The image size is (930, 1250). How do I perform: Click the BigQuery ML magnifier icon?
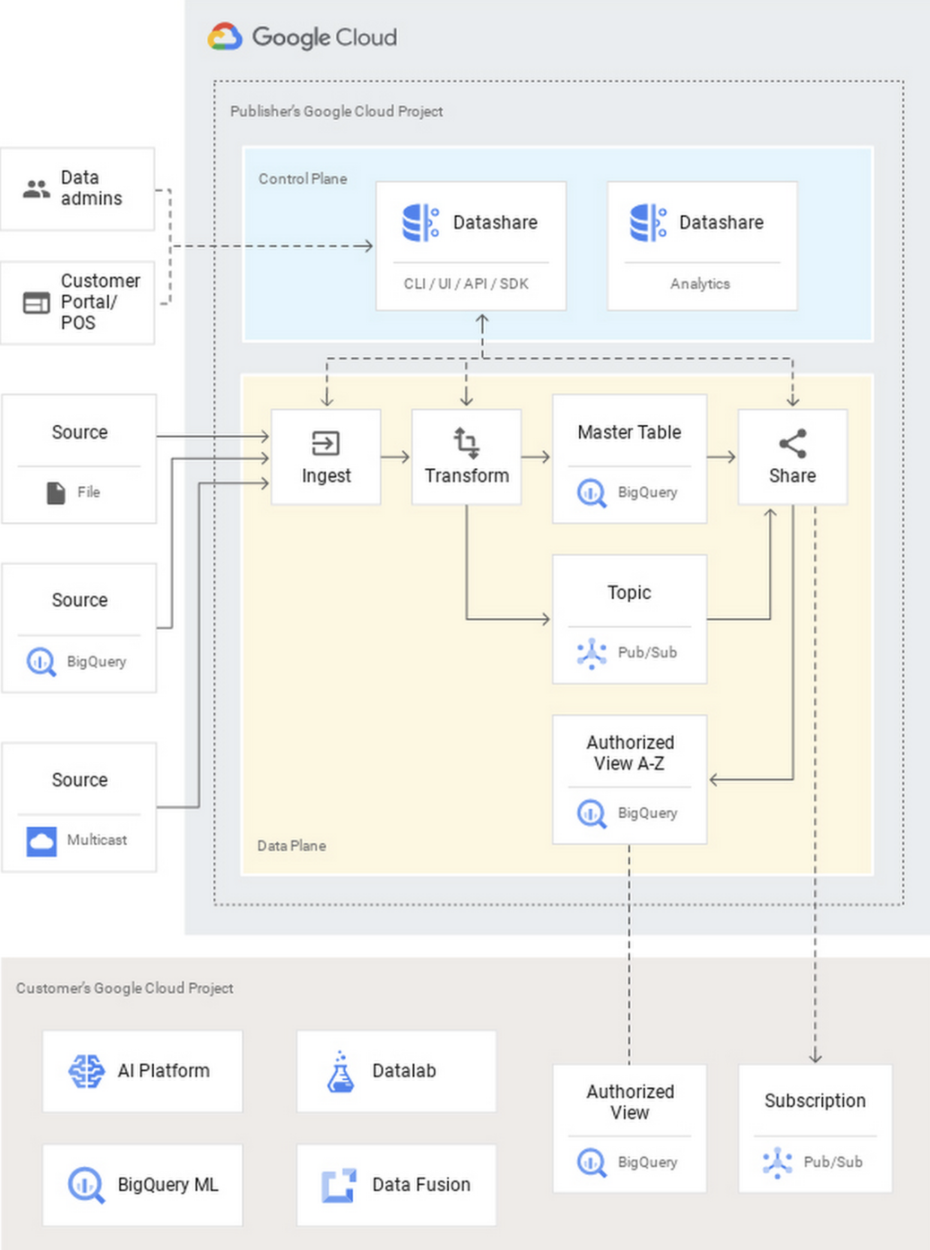[86, 1185]
